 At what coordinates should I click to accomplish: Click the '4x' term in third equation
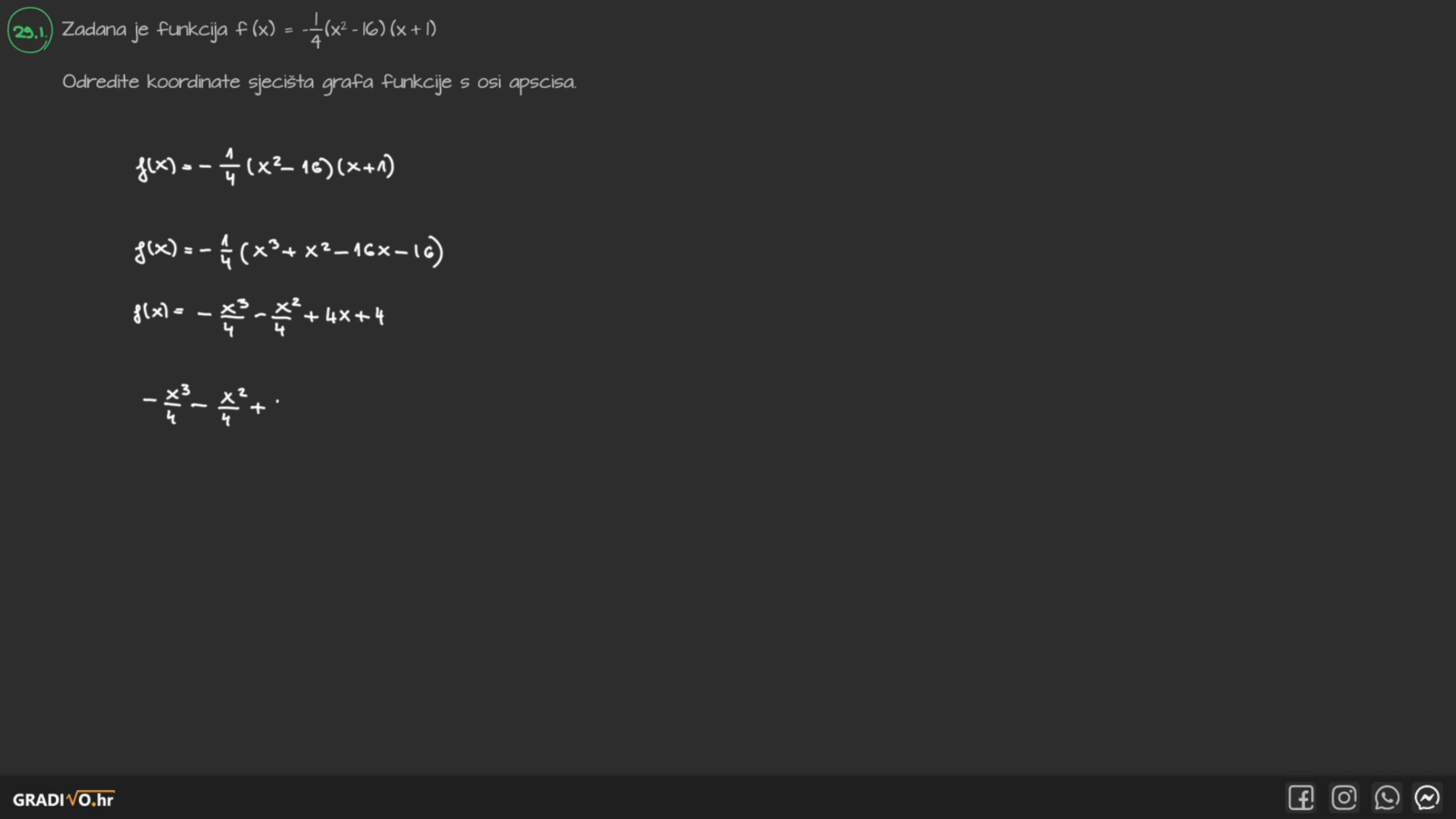[x=337, y=316]
